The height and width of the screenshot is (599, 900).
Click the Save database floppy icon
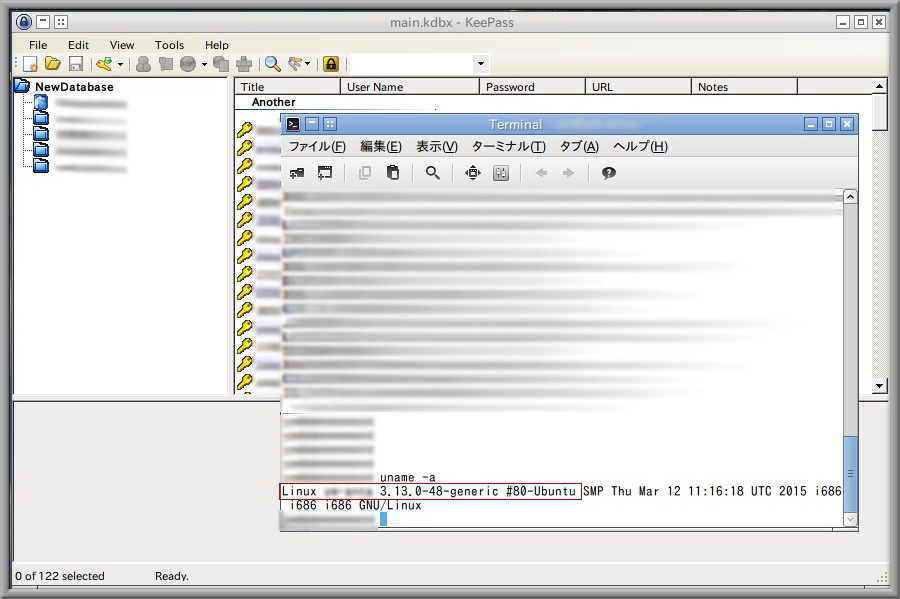pos(76,64)
